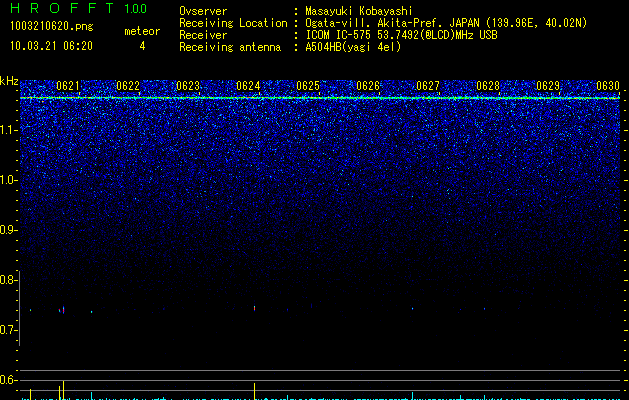Click the Receiver value ICOM IC-575
The height and width of the screenshot is (400, 629).
pos(340,35)
